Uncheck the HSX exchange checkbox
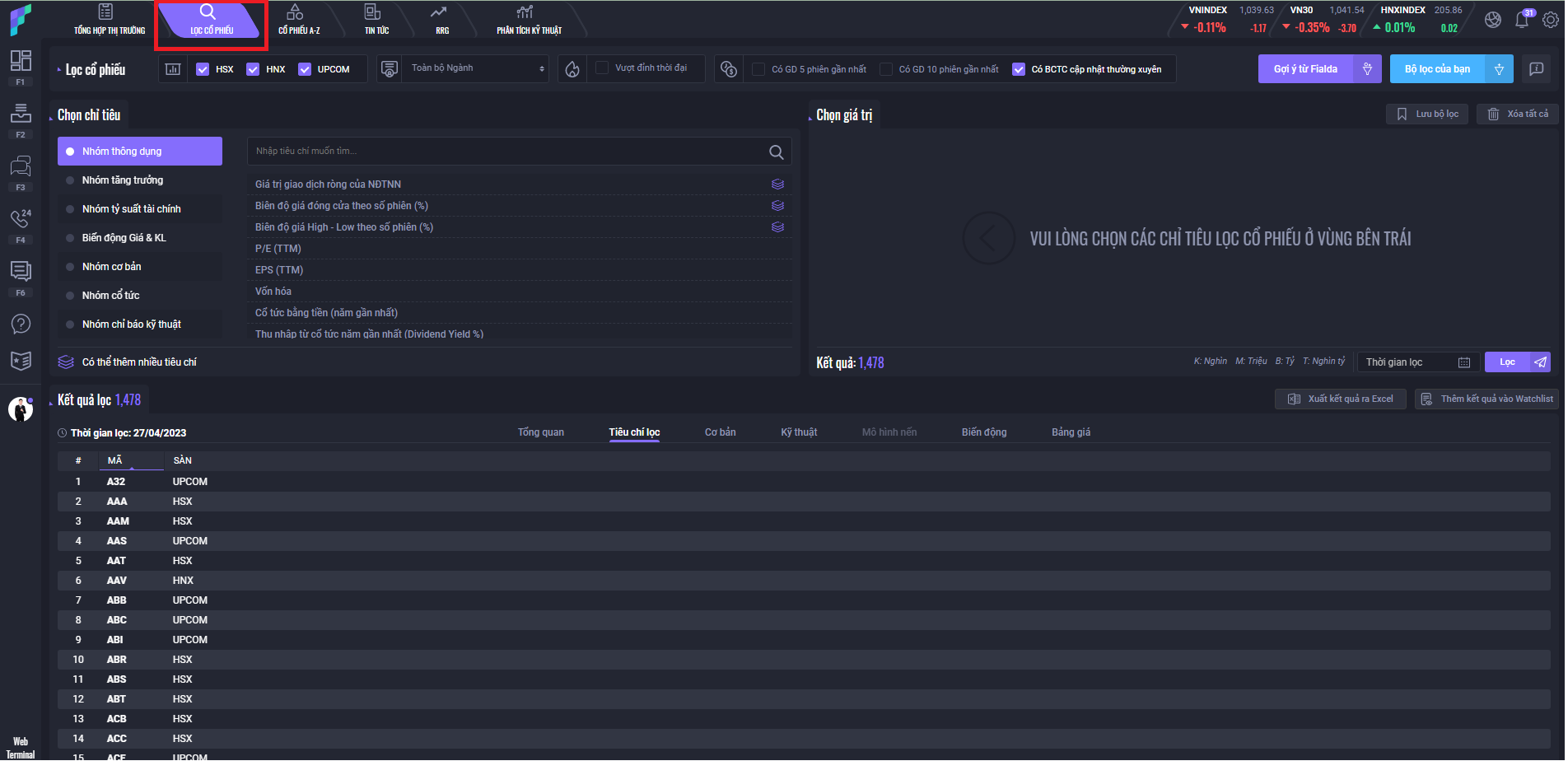Viewport: 1568px width, 761px height. click(203, 69)
